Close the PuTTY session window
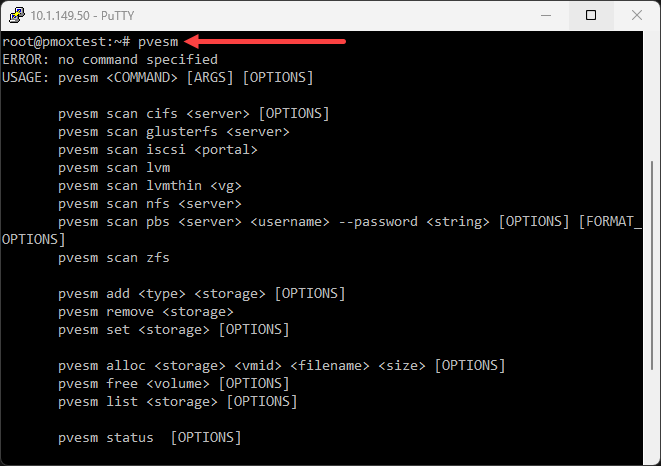The width and height of the screenshot is (661, 466). click(636, 15)
